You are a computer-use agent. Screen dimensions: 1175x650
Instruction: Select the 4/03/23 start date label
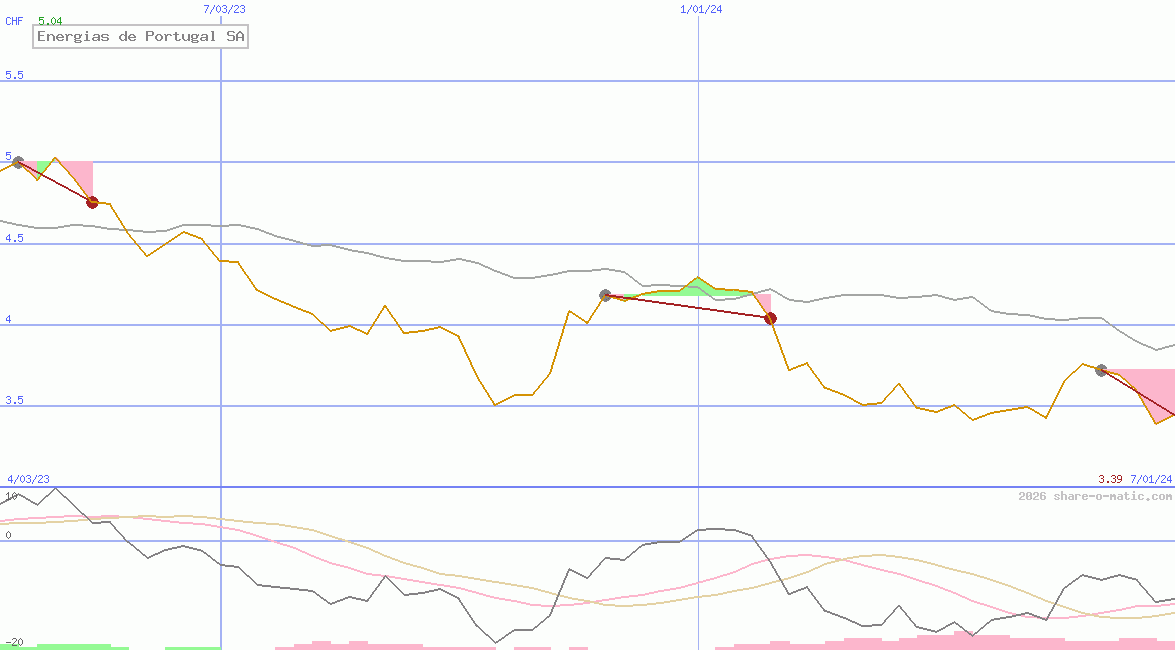28,479
